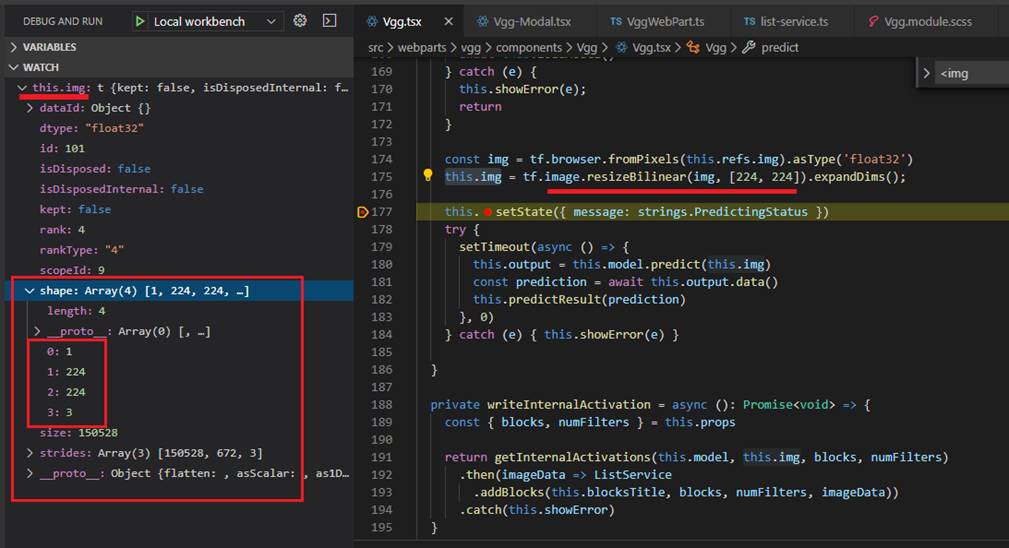Click src in the breadcrumb
The width and height of the screenshot is (1009, 548).
375,48
